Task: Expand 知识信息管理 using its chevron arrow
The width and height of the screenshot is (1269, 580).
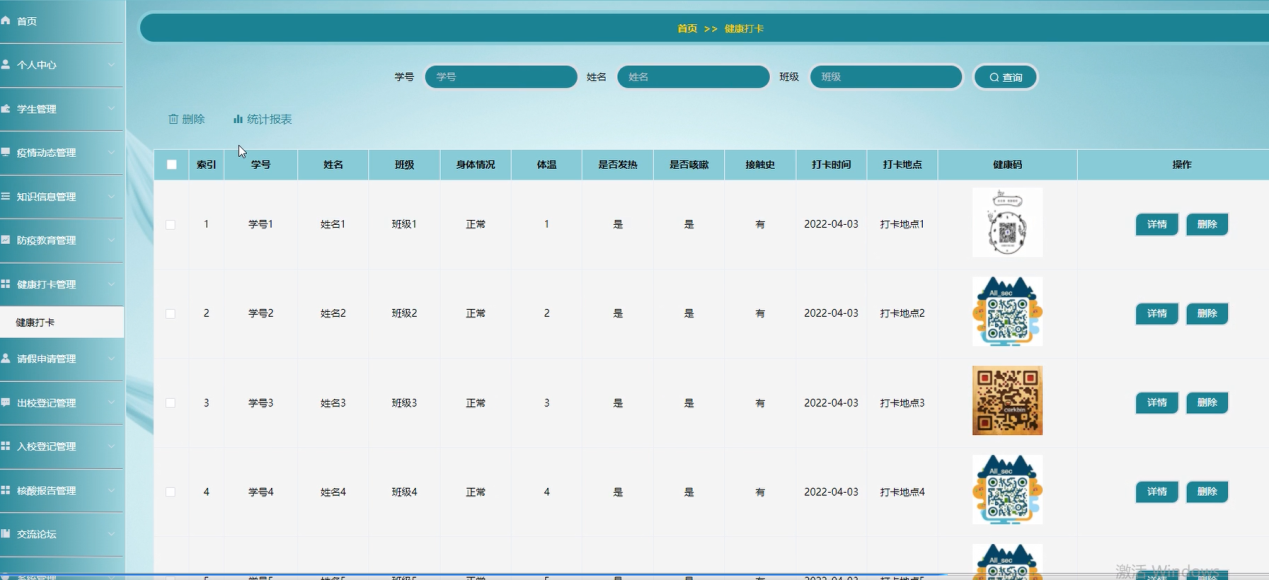Action: point(112,197)
